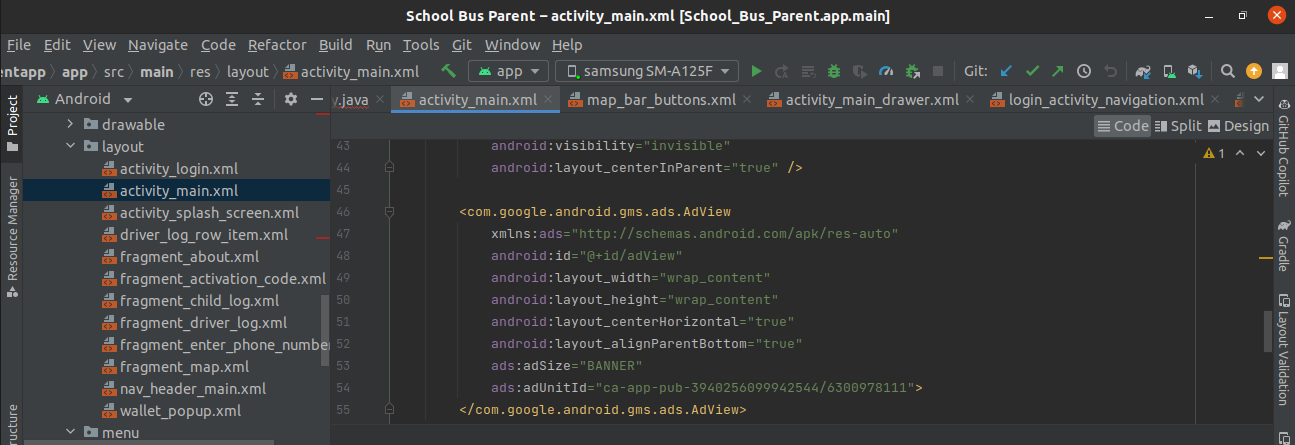Toggle the Layout Validation tool window
Screen dimensions: 1295x445
[x=1283, y=351]
